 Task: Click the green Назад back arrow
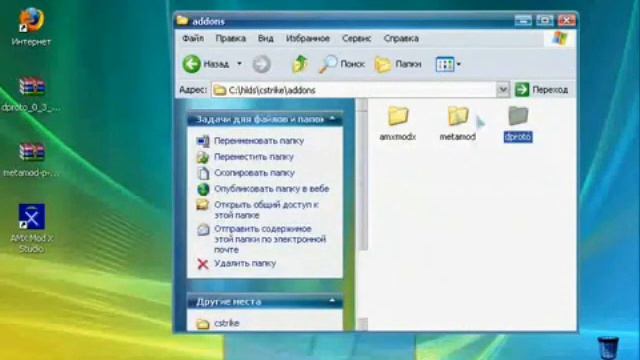(191, 64)
